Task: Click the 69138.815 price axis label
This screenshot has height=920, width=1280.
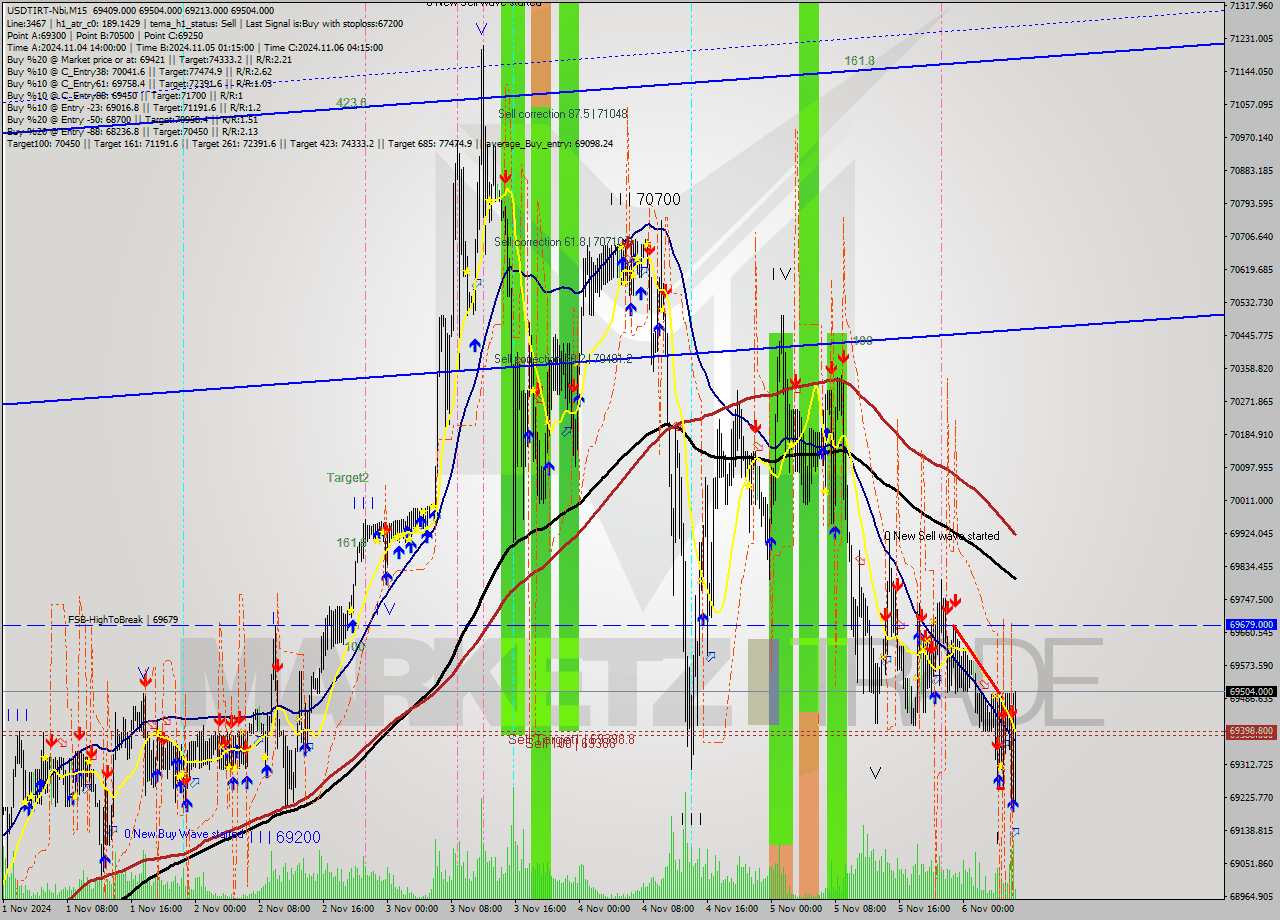Action: pyautogui.click(x=1251, y=831)
